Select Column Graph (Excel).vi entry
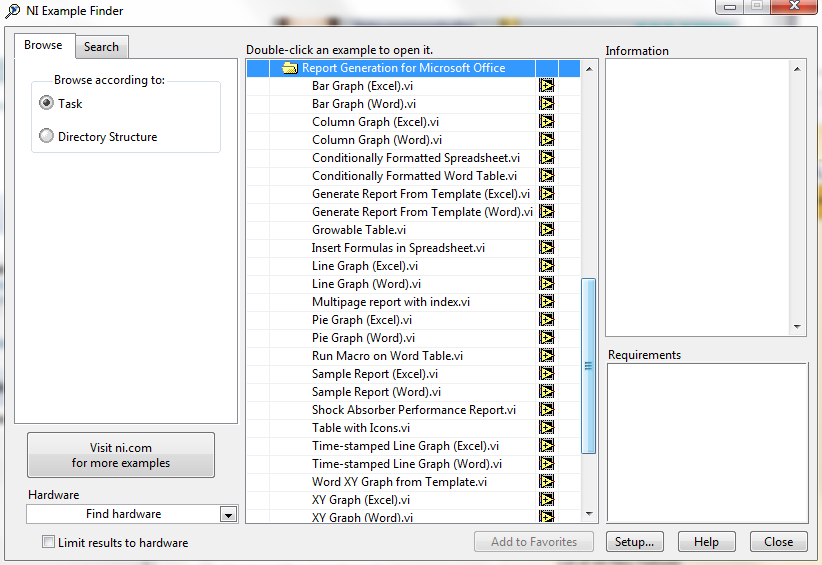The width and height of the screenshot is (822, 565). point(375,122)
